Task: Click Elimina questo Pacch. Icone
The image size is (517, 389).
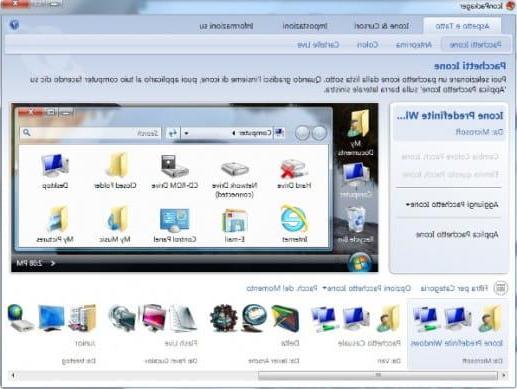Action: coord(450,174)
